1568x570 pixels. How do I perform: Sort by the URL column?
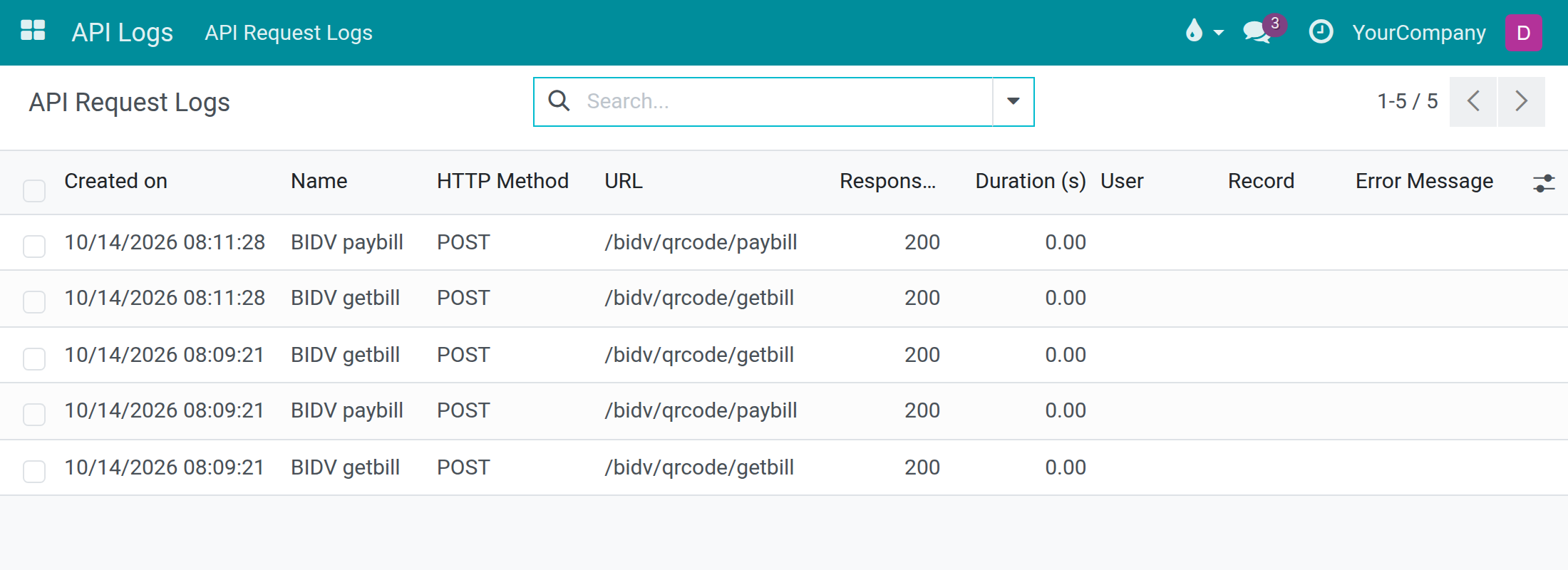[624, 181]
